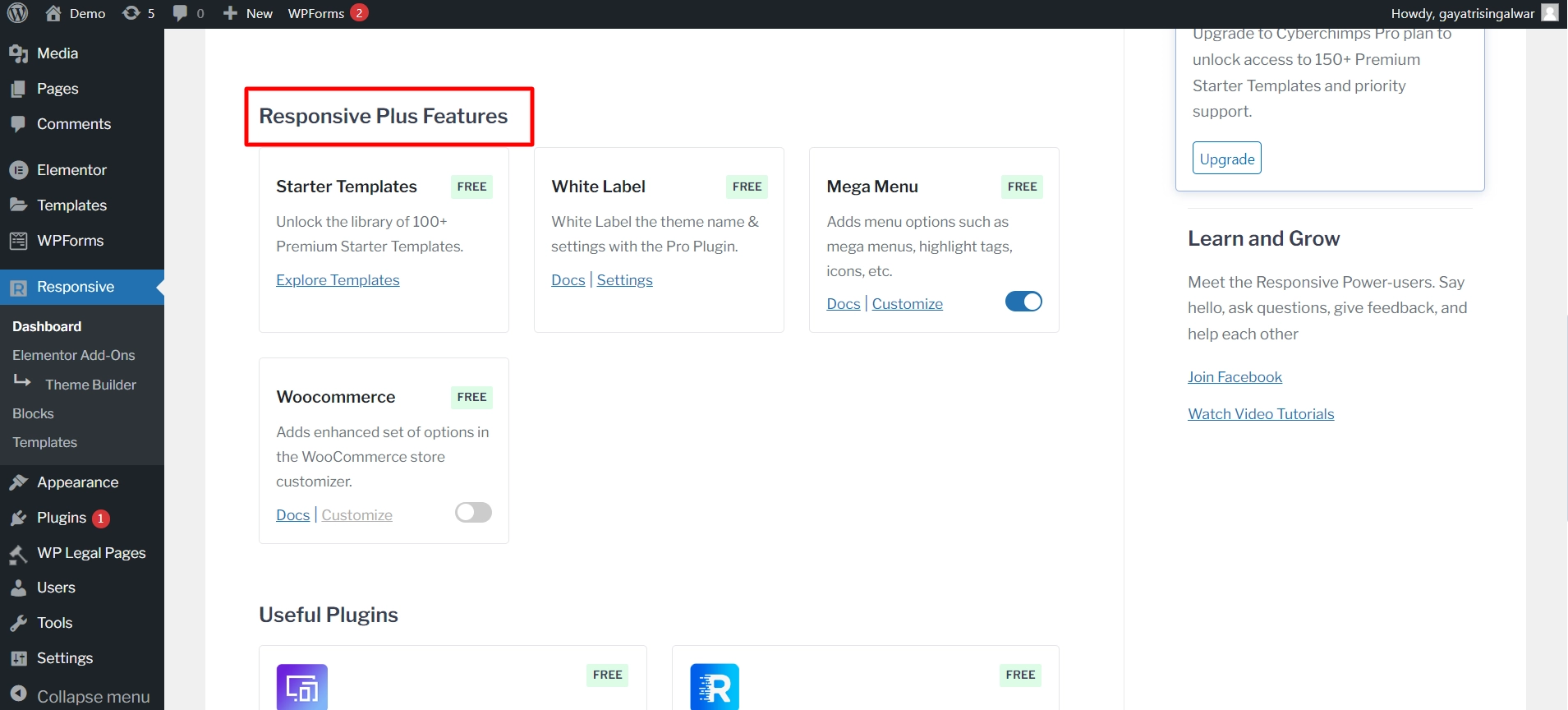This screenshot has width=1568, height=710.
Task: Open Woocommerce Docs link
Action: click(x=293, y=515)
